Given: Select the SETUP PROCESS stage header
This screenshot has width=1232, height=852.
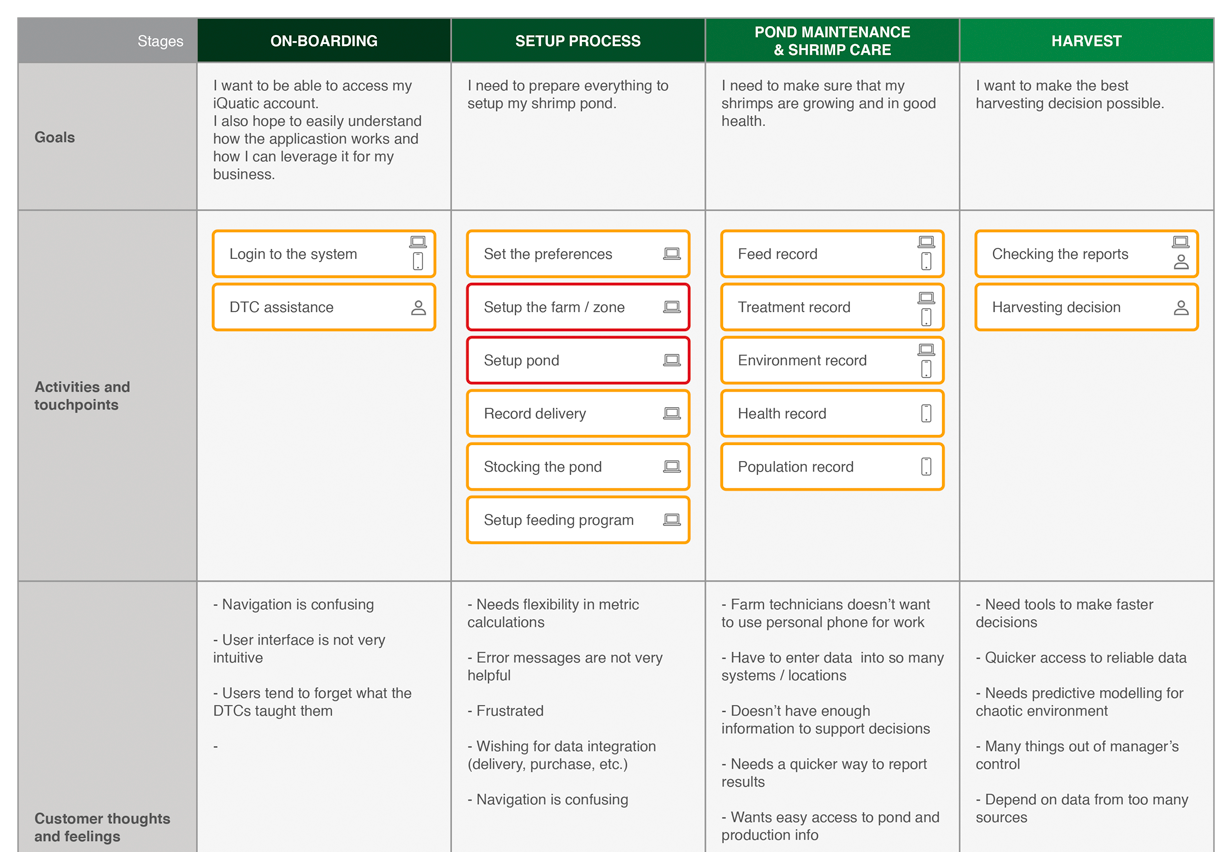Looking at the screenshot, I should 578,41.
